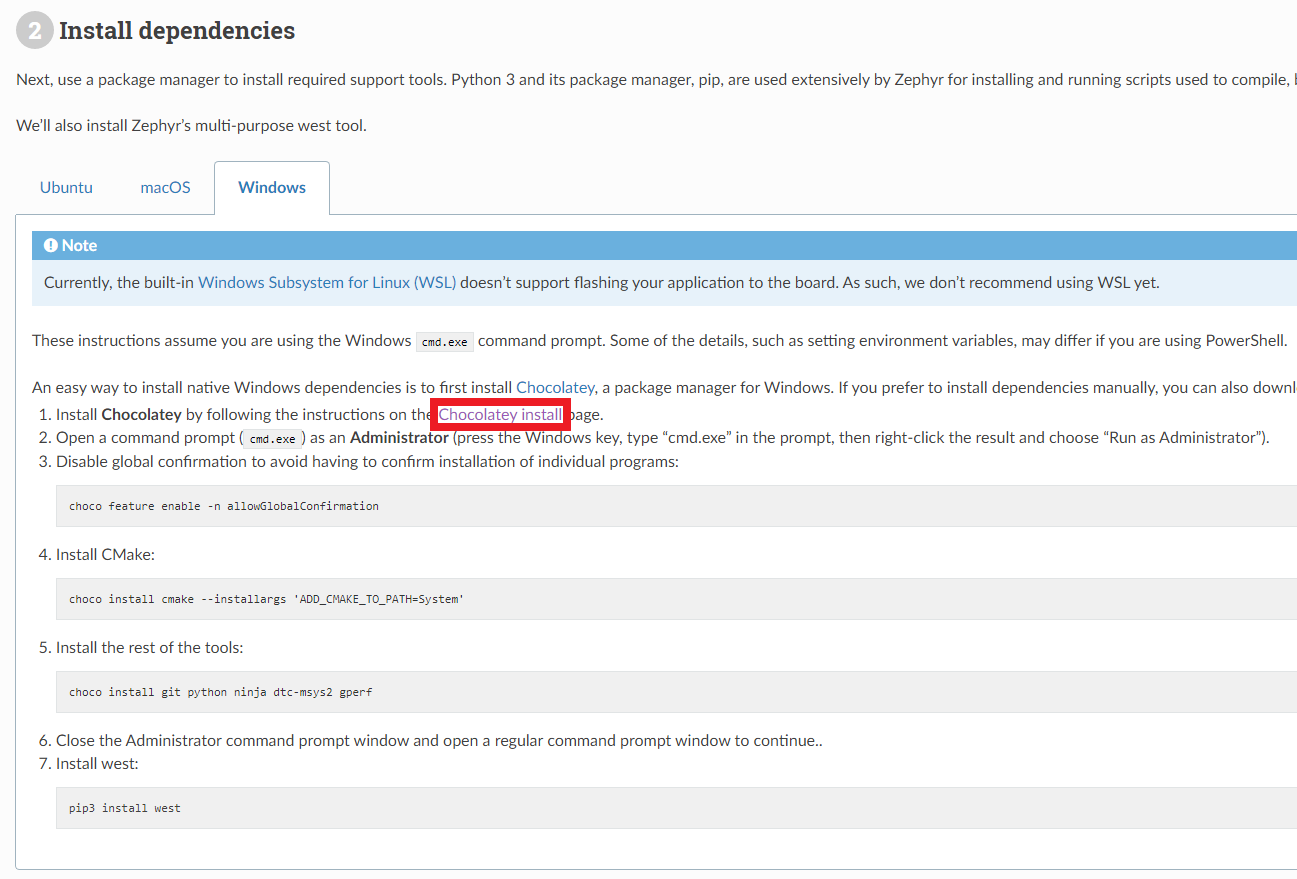The width and height of the screenshot is (1297, 879).
Task: Click the Install dependencies heading
Action: 177,31
